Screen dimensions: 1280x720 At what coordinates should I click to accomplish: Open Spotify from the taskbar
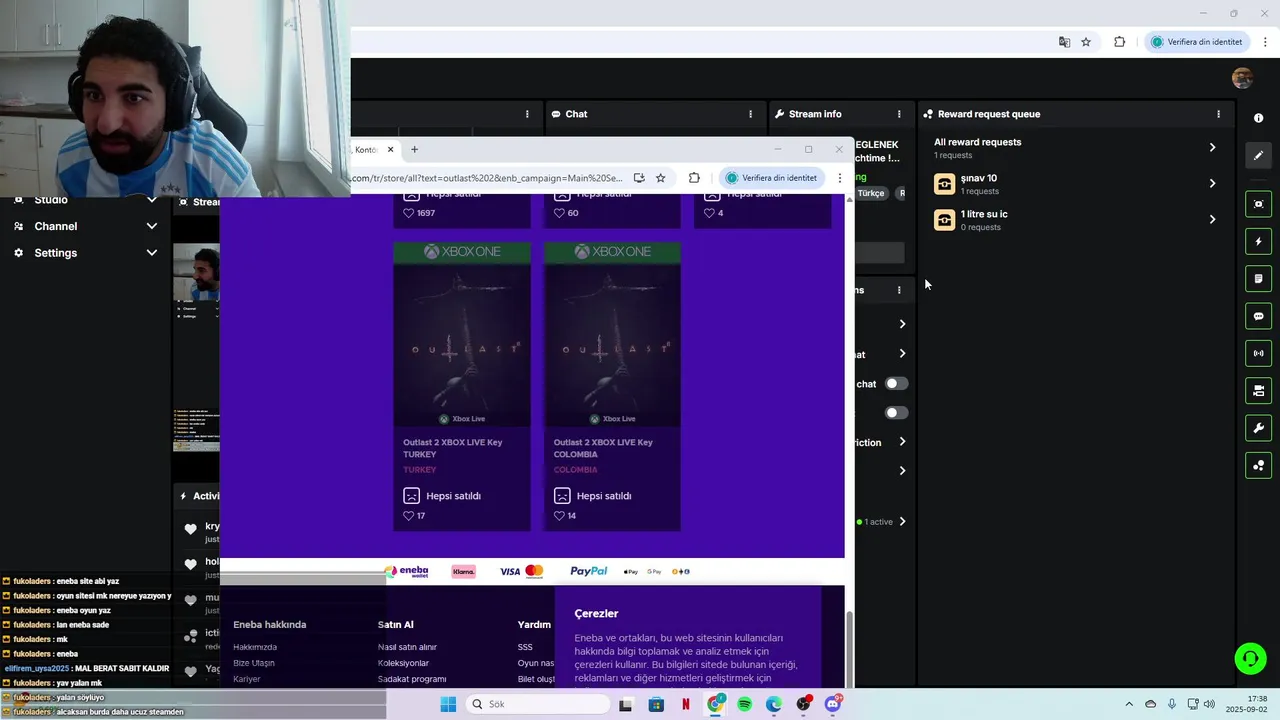[x=744, y=704]
